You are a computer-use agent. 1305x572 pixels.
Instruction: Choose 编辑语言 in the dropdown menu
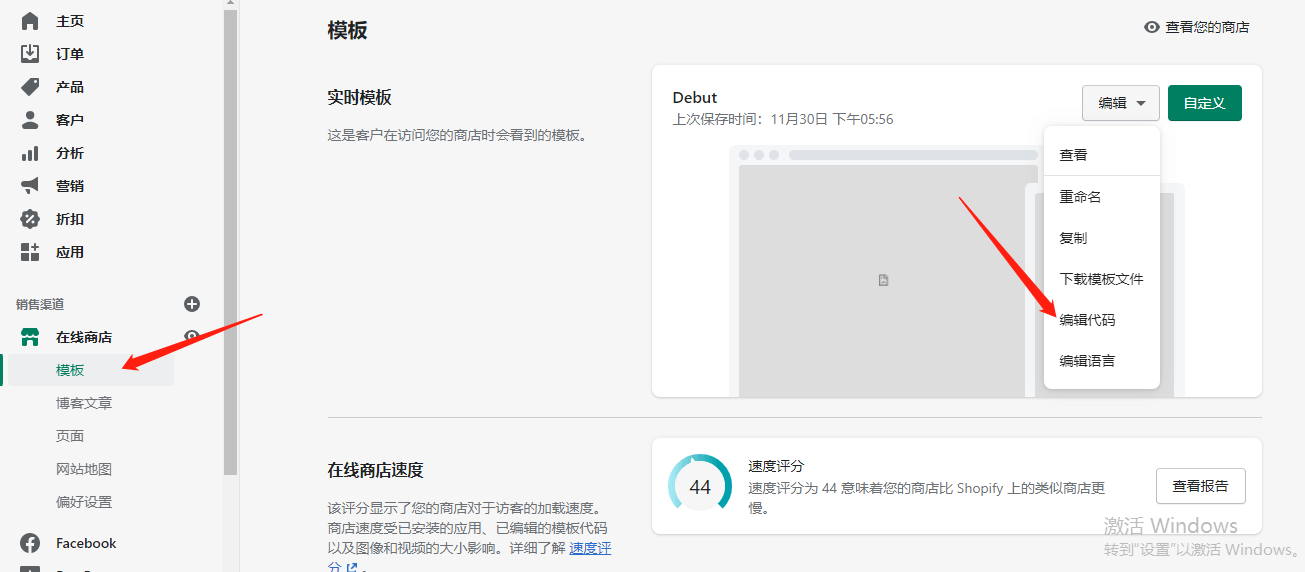click(x=1101, y=361)
